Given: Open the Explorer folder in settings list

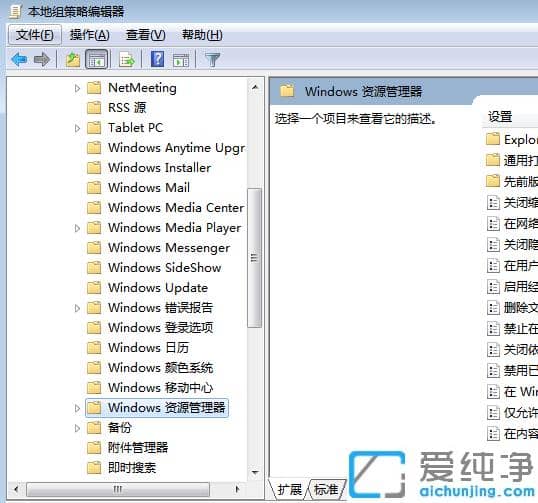Looking at the screenshot, I should 512,139.
